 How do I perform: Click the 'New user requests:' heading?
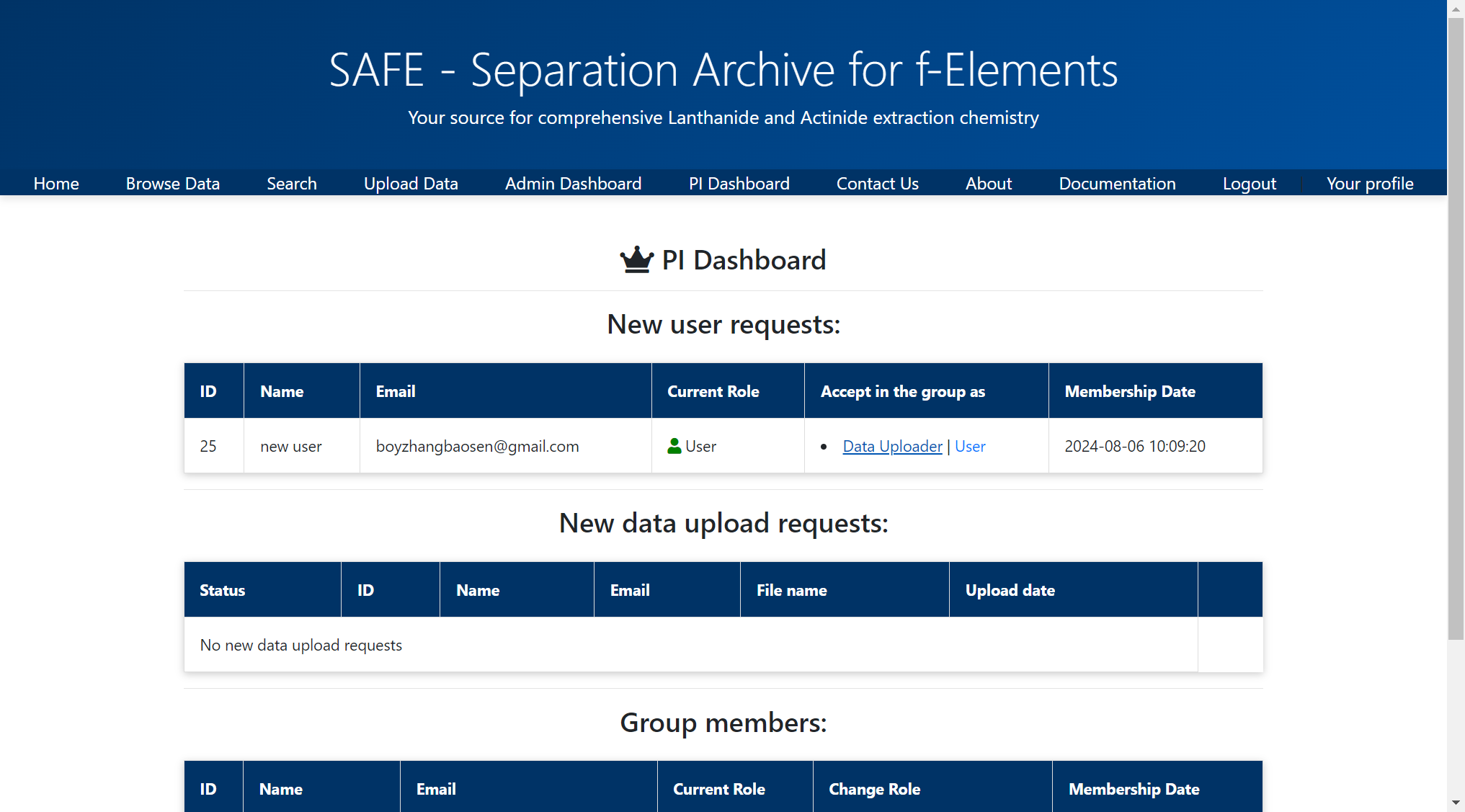[723, 324]
